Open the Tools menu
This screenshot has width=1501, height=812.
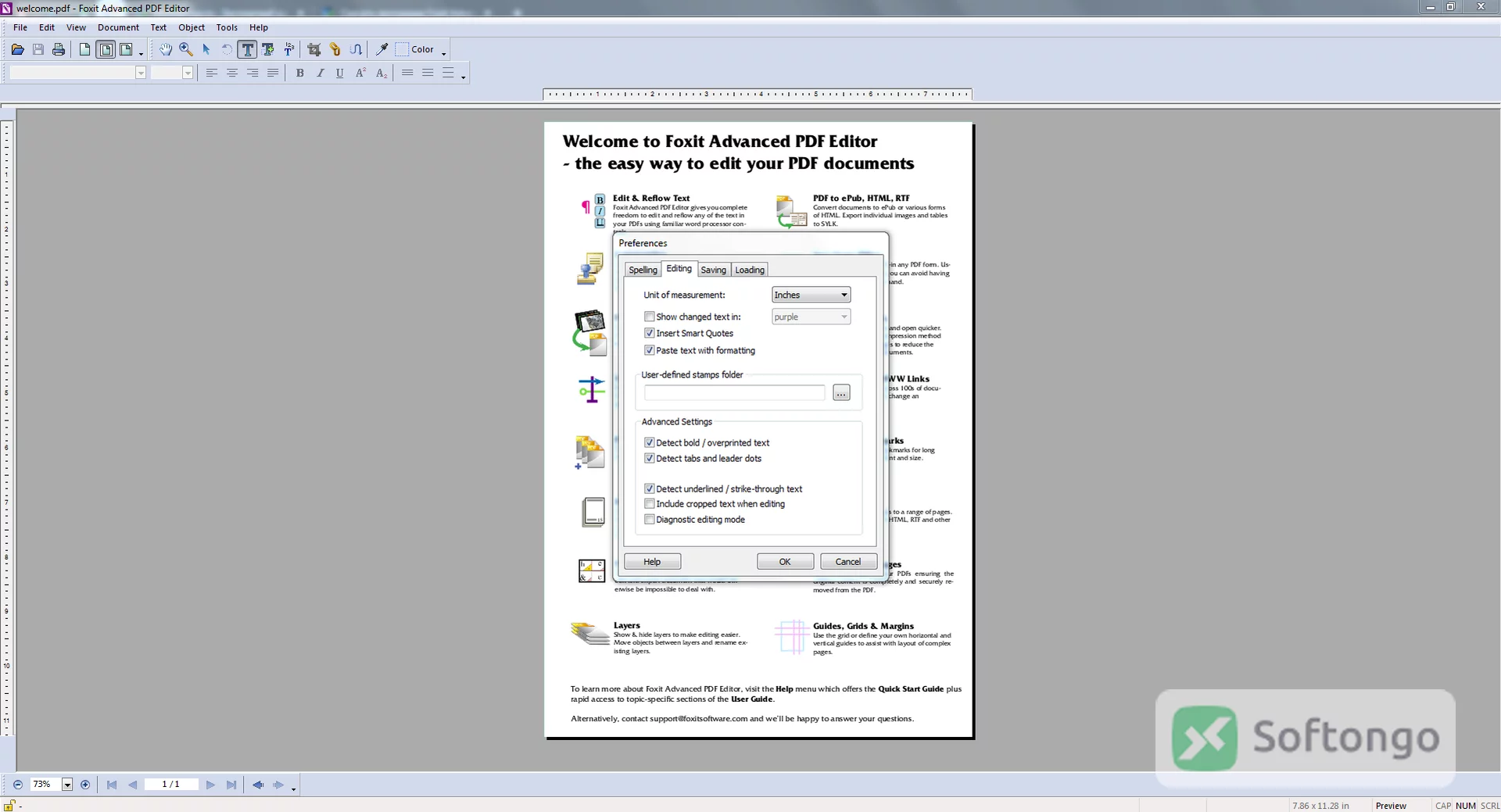(x=227, y=27)
